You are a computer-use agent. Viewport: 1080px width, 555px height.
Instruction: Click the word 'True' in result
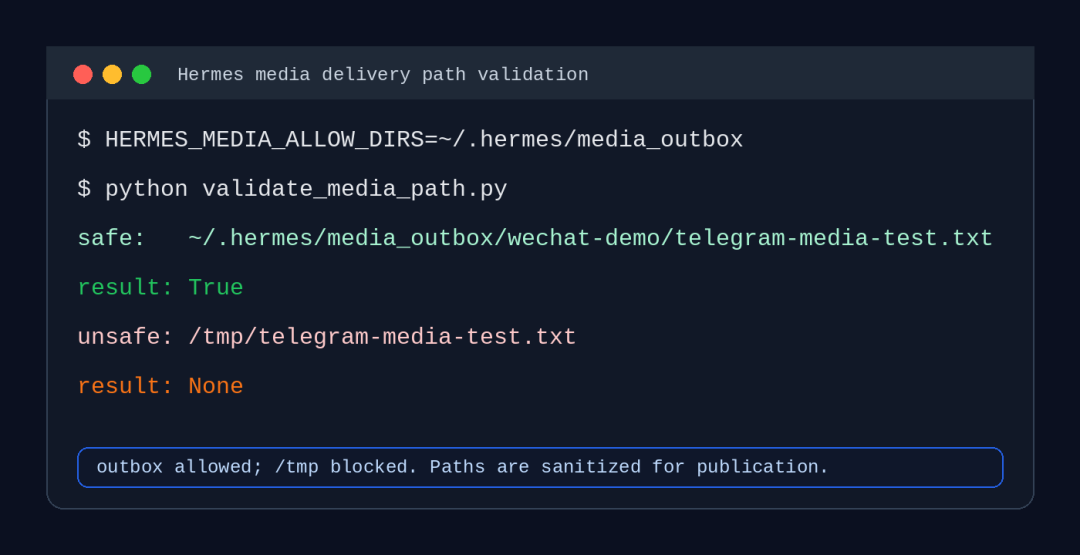click(216, 288)
